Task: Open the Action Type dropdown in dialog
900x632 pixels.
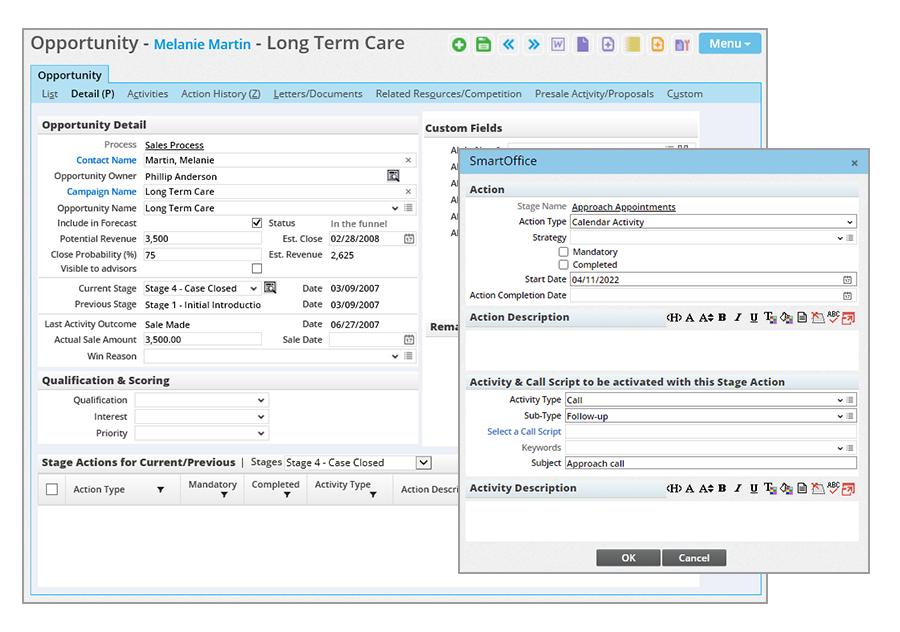Action: (x=849, y=222)
